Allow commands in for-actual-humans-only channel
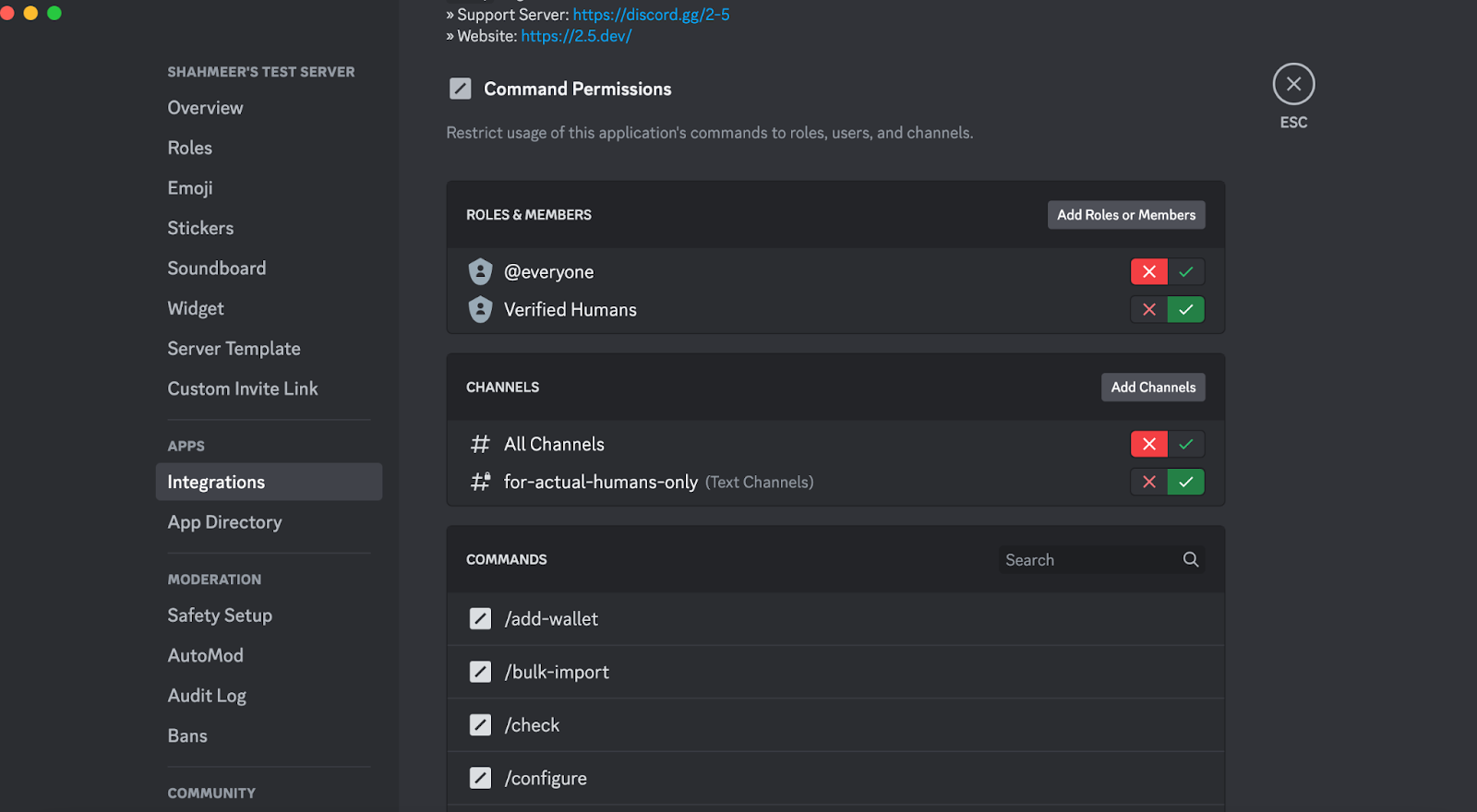The width and height of the screenshot is (1477, 812). click(x=1186, y=482)
